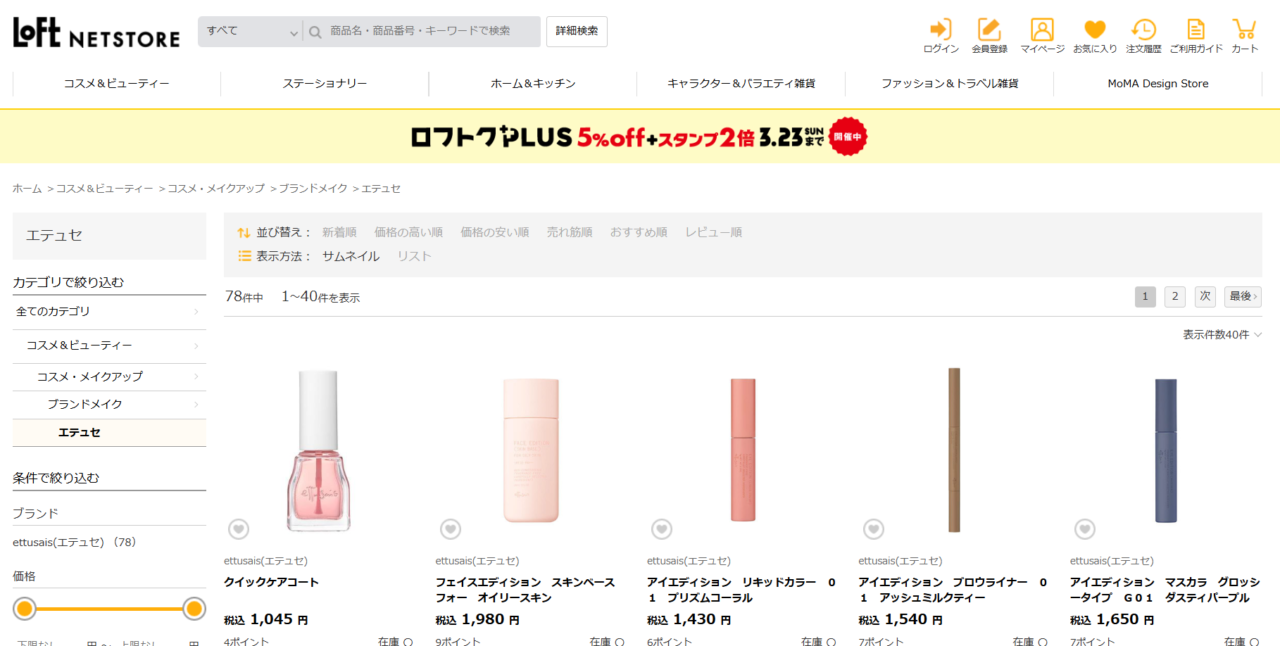Expand コスメ&ビューティー sidebar category
The image size is (1280, 646).
click(109, 346)
